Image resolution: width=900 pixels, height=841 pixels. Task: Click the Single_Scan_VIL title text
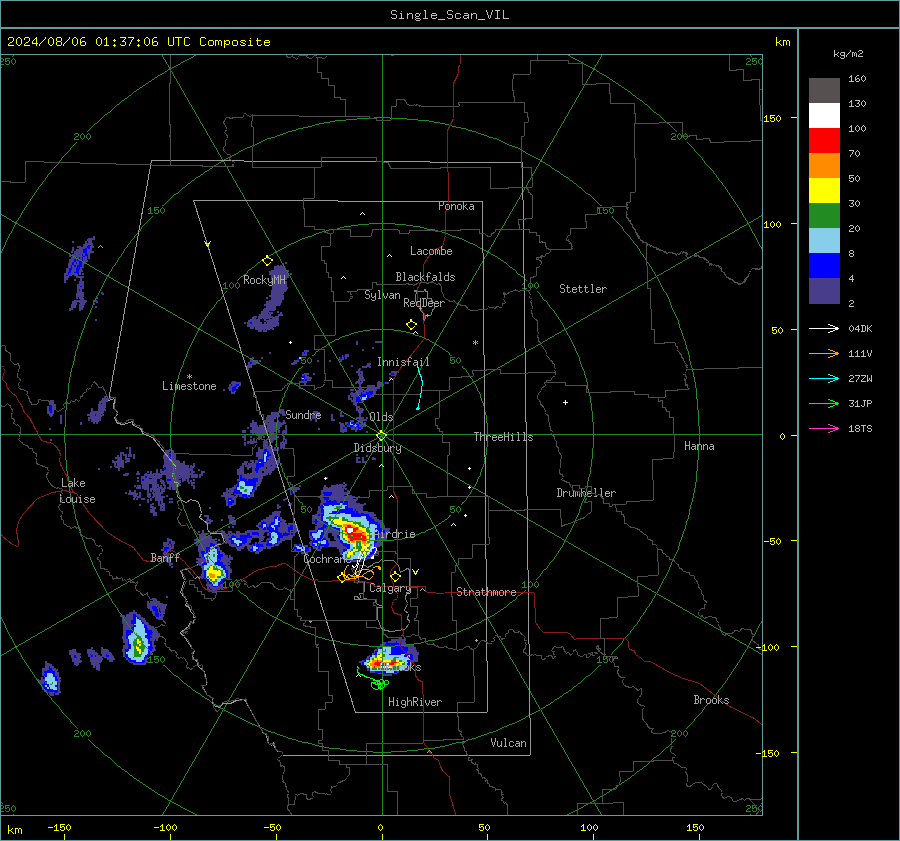pyautogui.click(x=449, y=15)
